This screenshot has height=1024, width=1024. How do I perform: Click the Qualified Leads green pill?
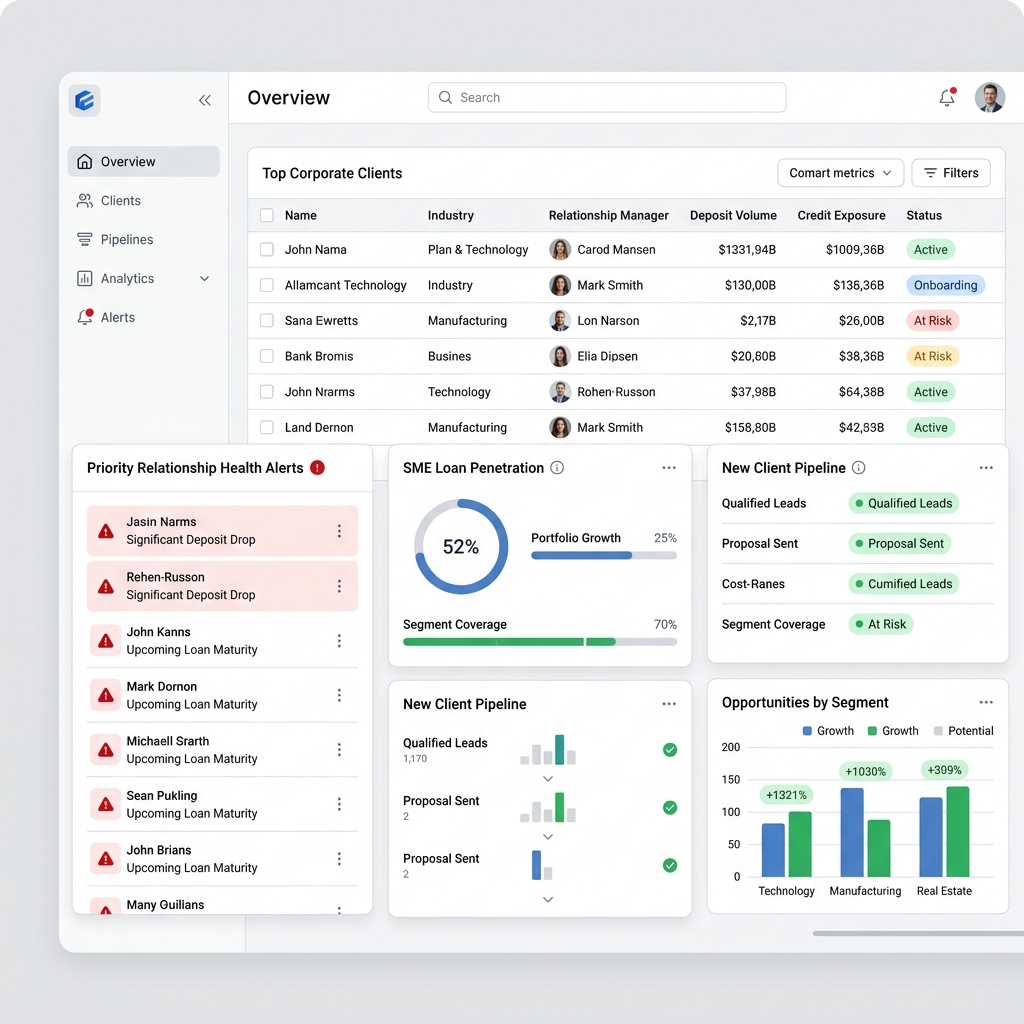904,504
